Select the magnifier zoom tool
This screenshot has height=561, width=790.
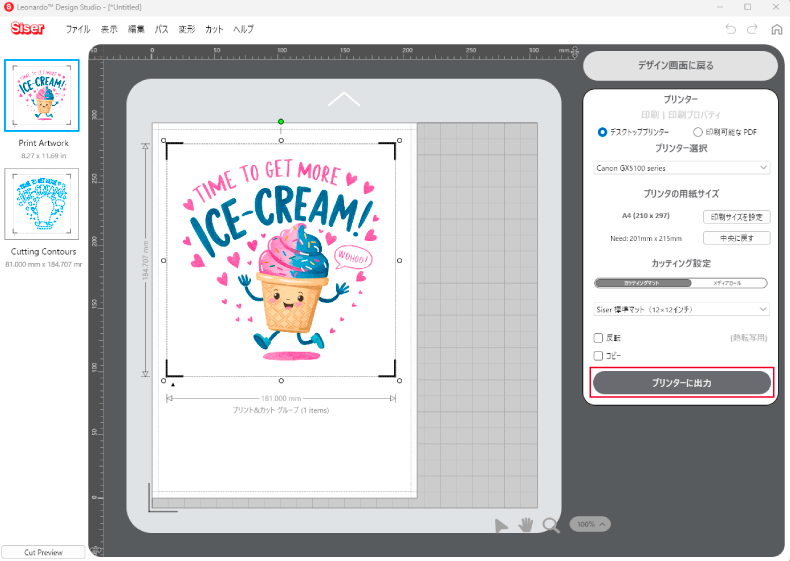[551, 525]
